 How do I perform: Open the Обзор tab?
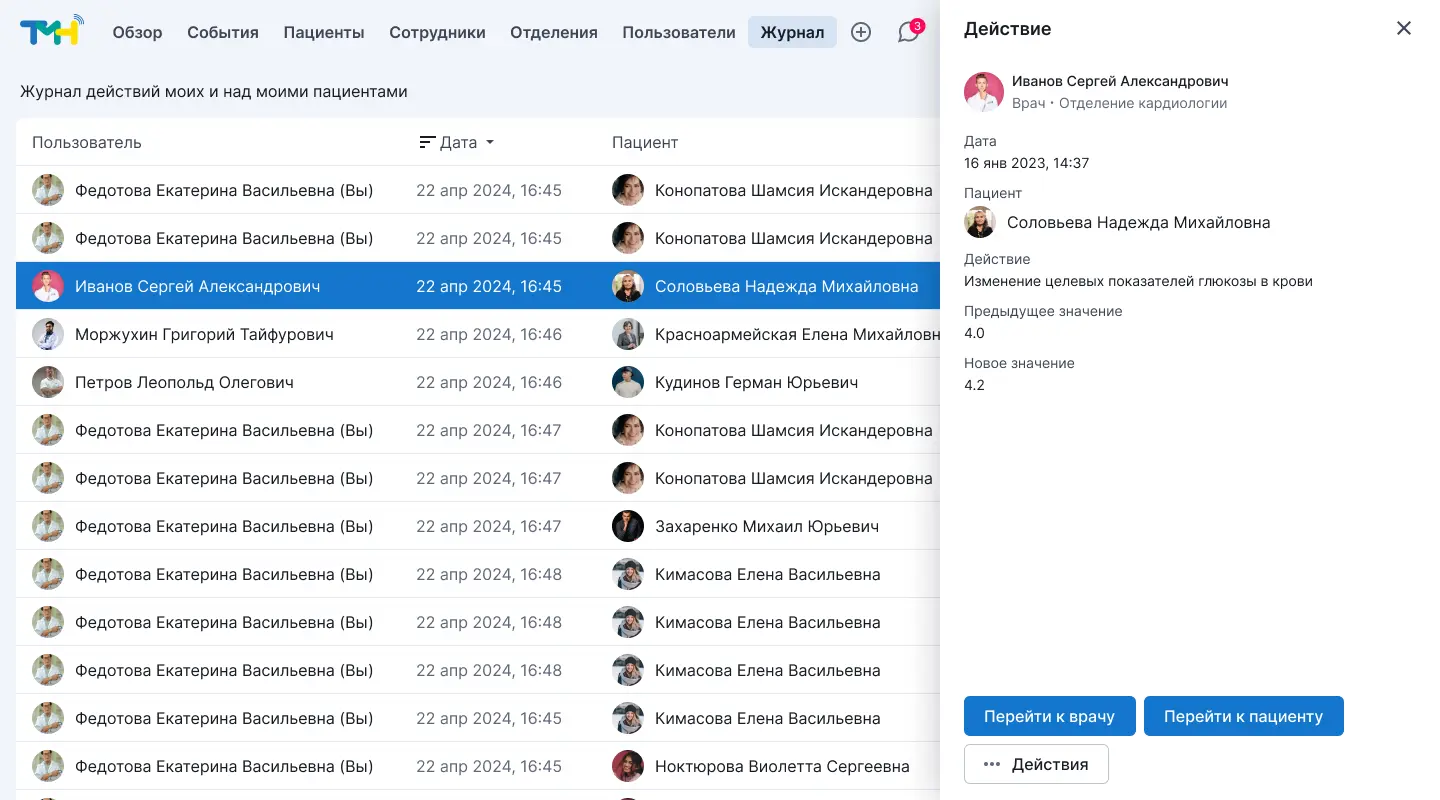(137, 32)
